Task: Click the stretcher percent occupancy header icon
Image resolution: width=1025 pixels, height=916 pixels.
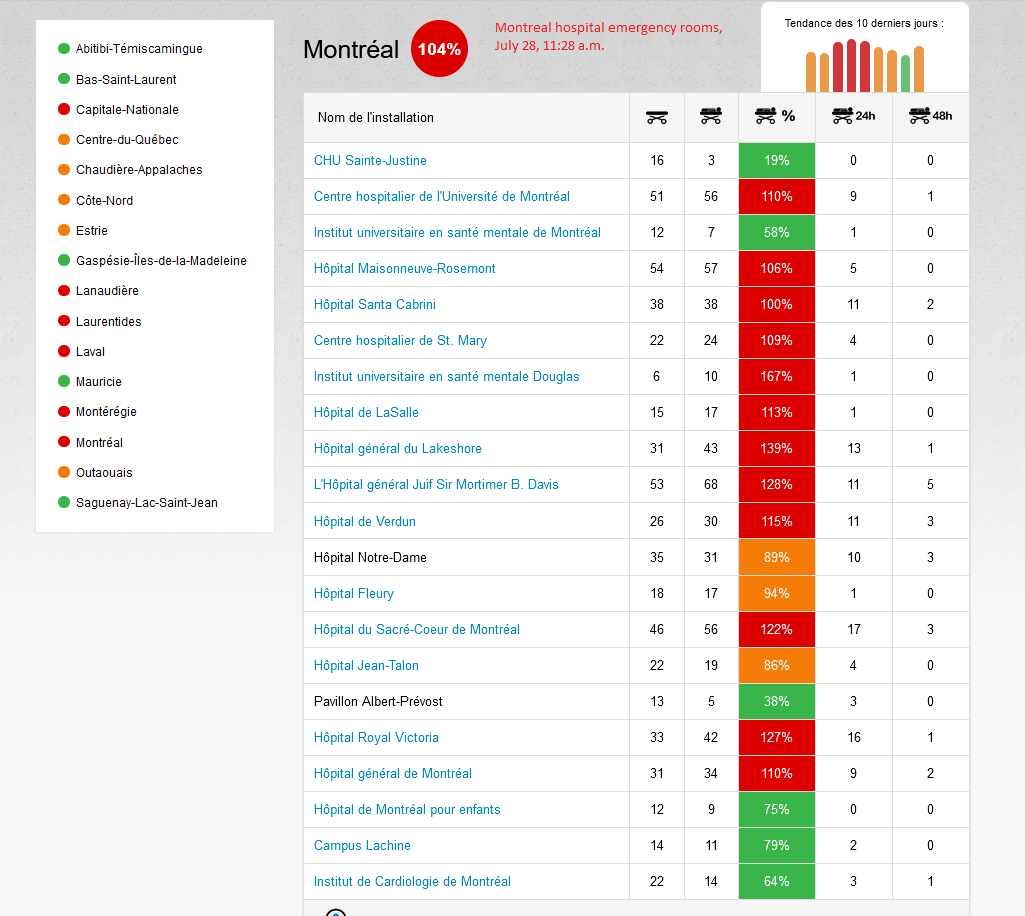Action: coord(775,116)
